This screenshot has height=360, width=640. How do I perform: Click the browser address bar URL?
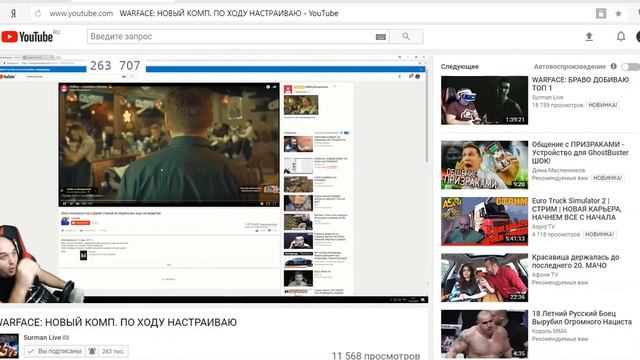[x=81, y=13]
